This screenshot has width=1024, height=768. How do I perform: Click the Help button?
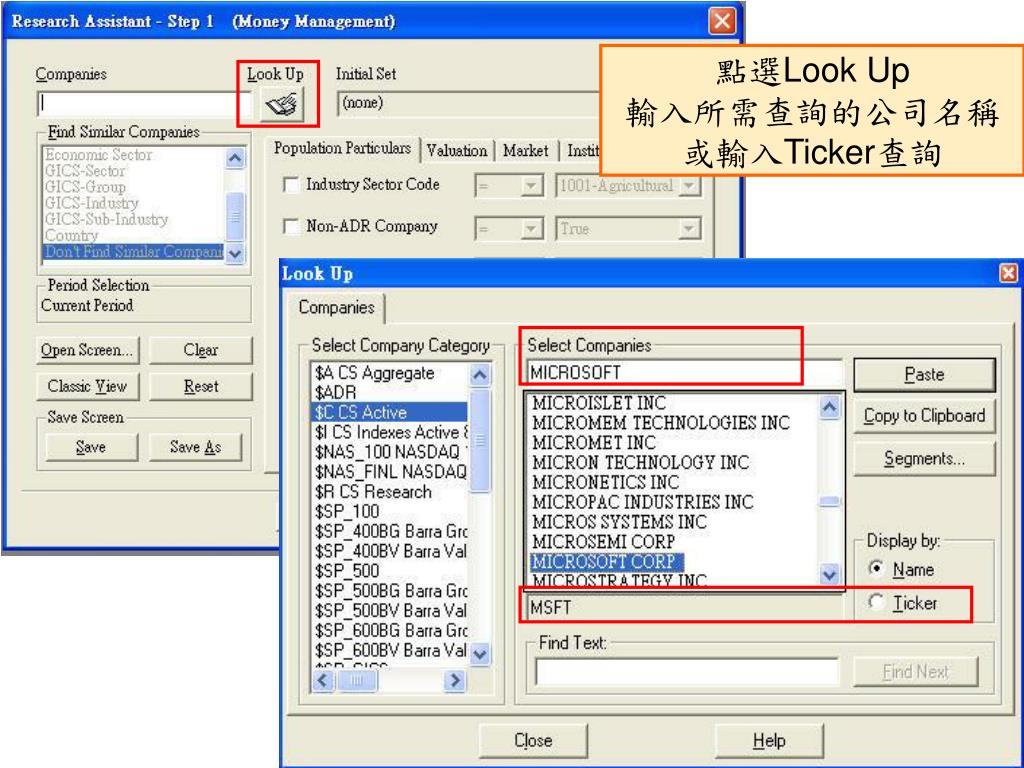pos(769,741)
